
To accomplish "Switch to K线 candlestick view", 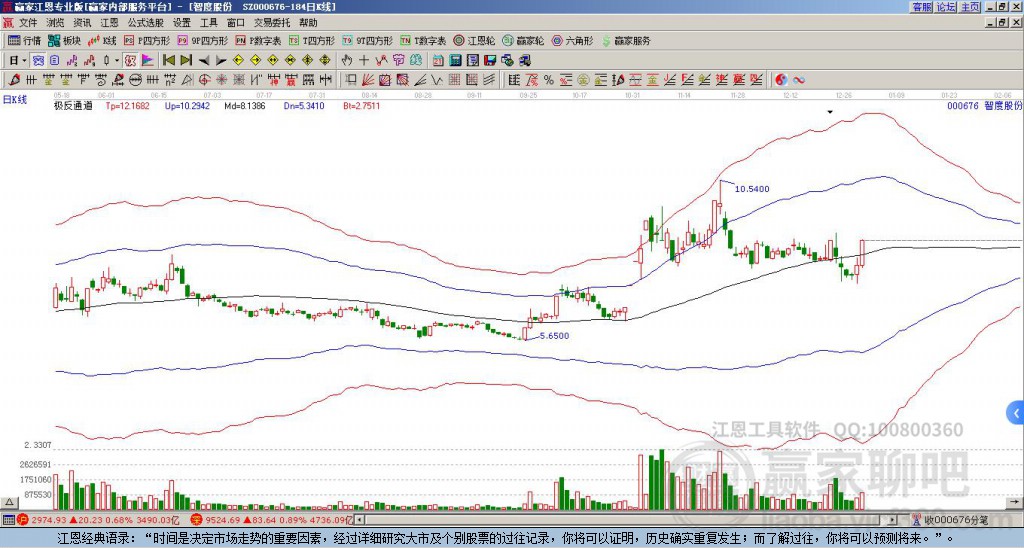I will pos(103,40).
